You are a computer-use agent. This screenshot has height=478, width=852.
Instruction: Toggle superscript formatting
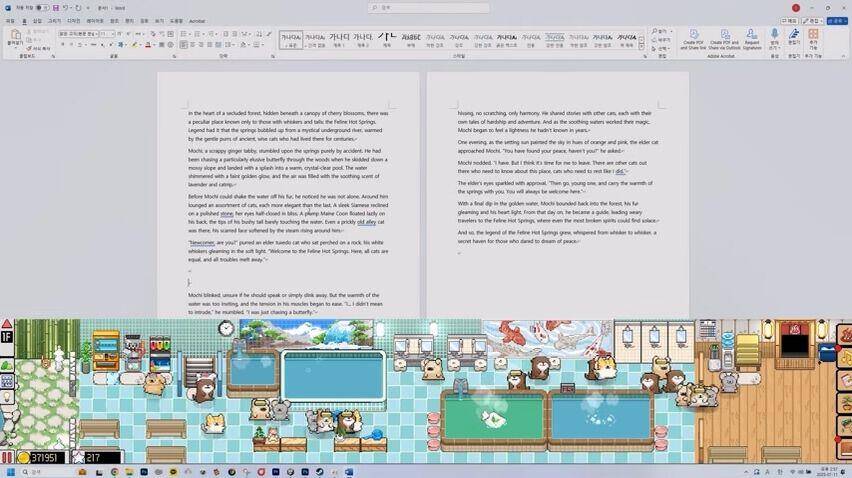(x=111, y=45)
